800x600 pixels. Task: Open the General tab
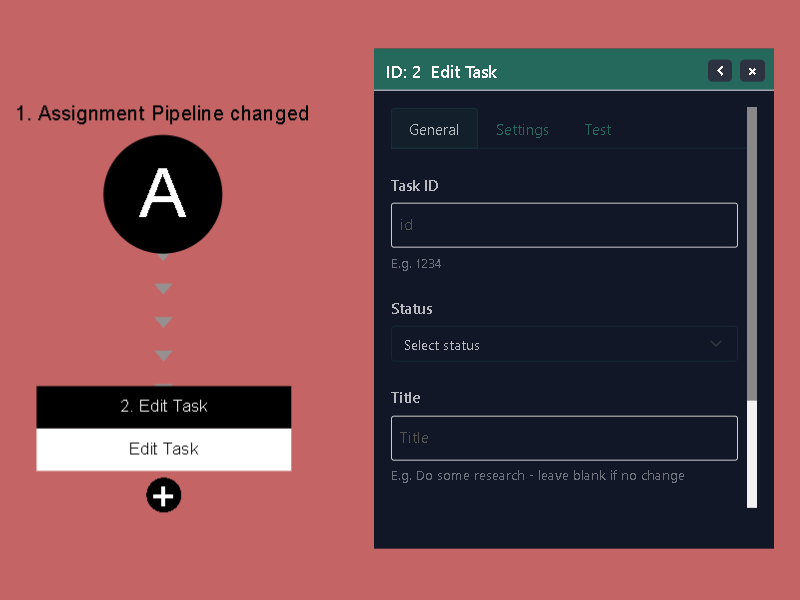(x=434, y=130)
